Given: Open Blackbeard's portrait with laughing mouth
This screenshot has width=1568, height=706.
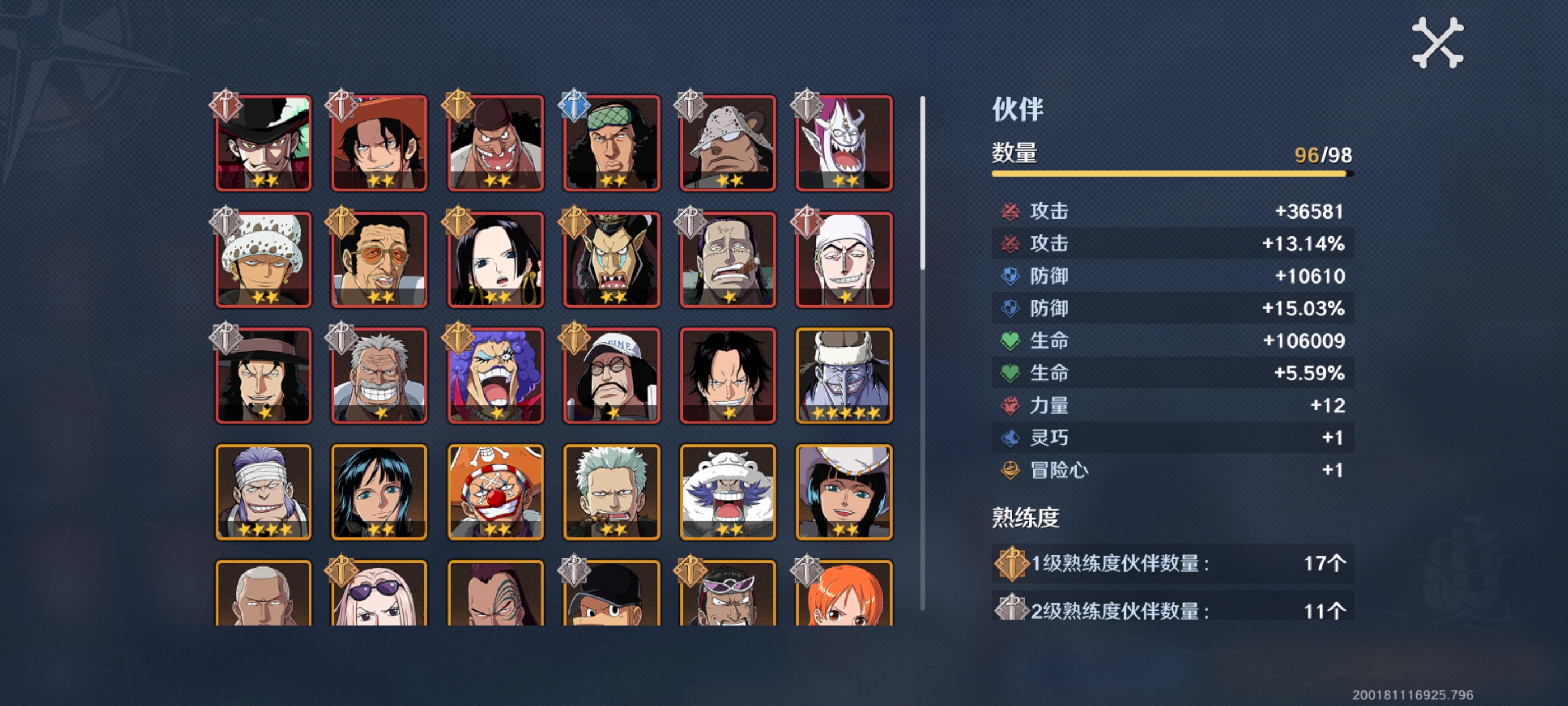Looking at the screenshot, I should click(x=496, y=143).
